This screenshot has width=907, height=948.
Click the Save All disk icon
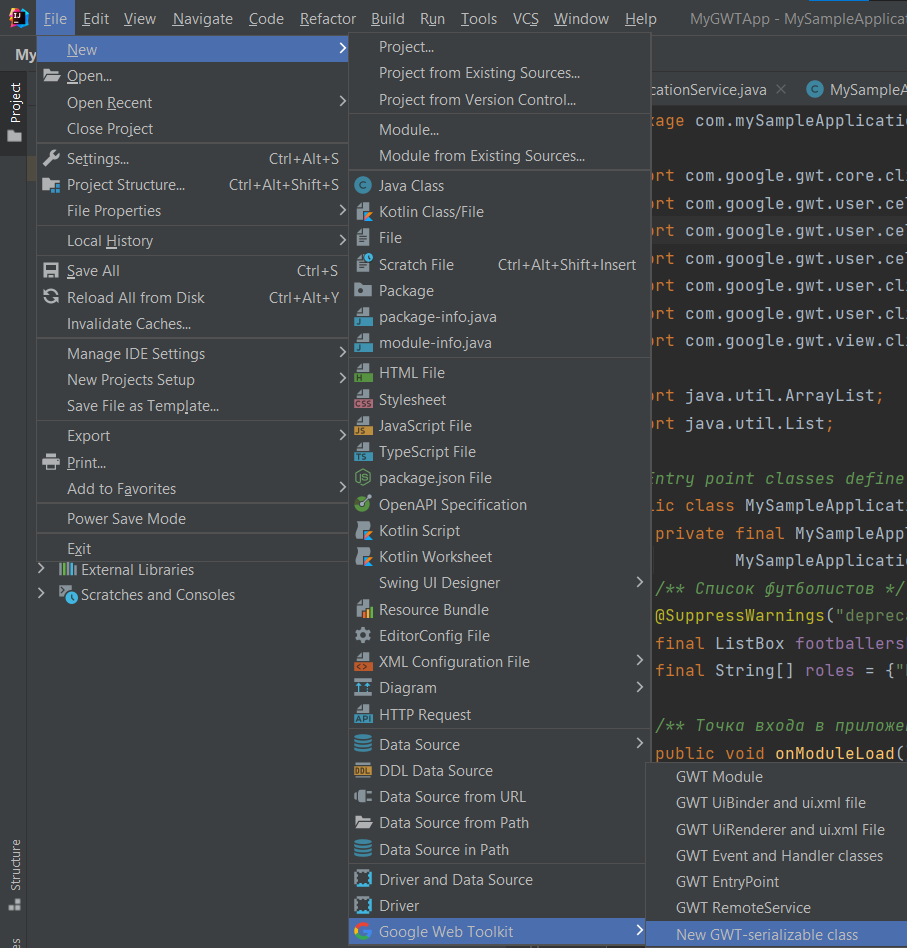coord(51,270)
